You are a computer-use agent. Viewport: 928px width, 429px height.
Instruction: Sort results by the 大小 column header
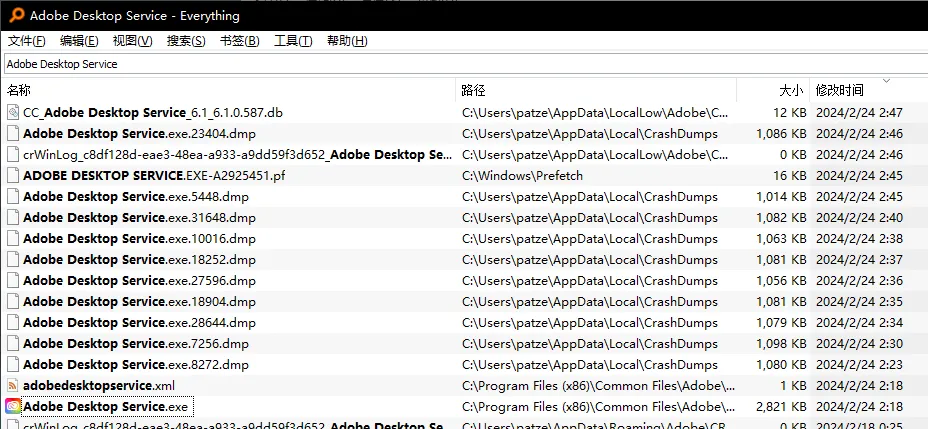pyautogui.click(x=773, y=90)
